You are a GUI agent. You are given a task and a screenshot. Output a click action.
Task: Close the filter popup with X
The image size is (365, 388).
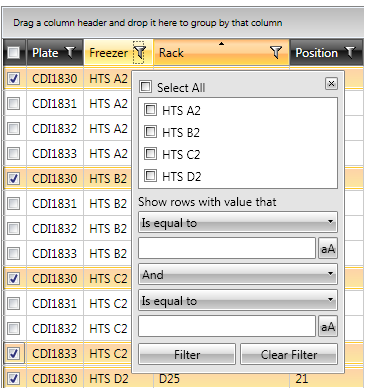[x=331, y=83]
